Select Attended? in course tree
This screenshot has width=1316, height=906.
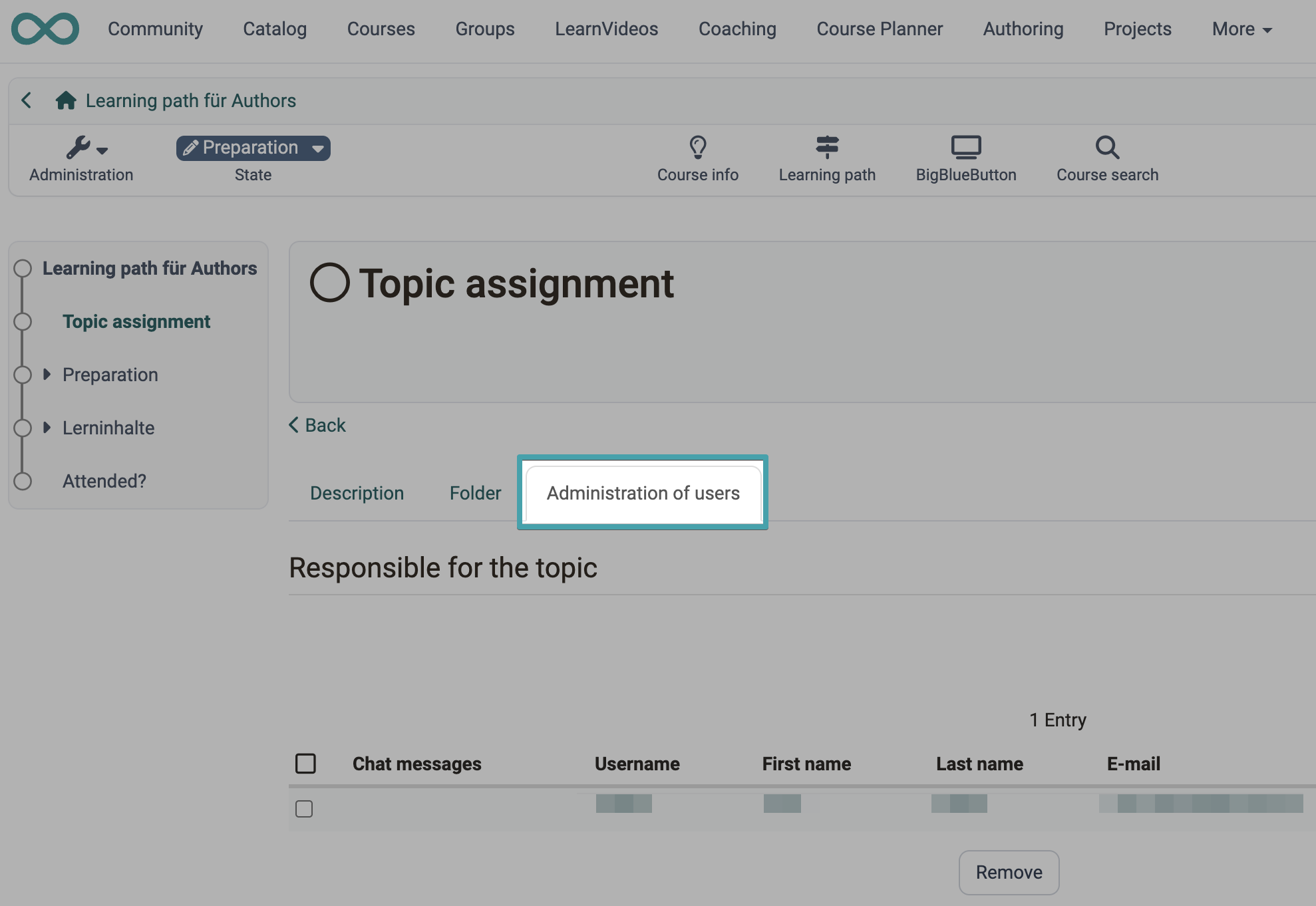(x=104, y=482)
